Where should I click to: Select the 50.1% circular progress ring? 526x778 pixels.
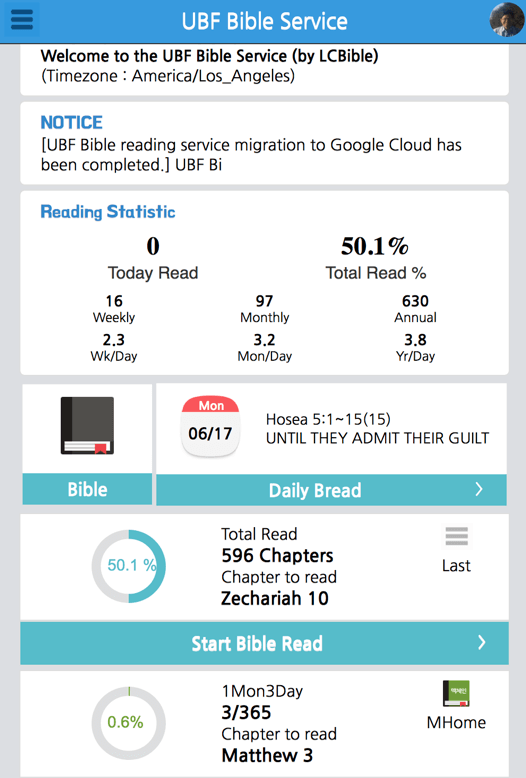pos(129,566)
